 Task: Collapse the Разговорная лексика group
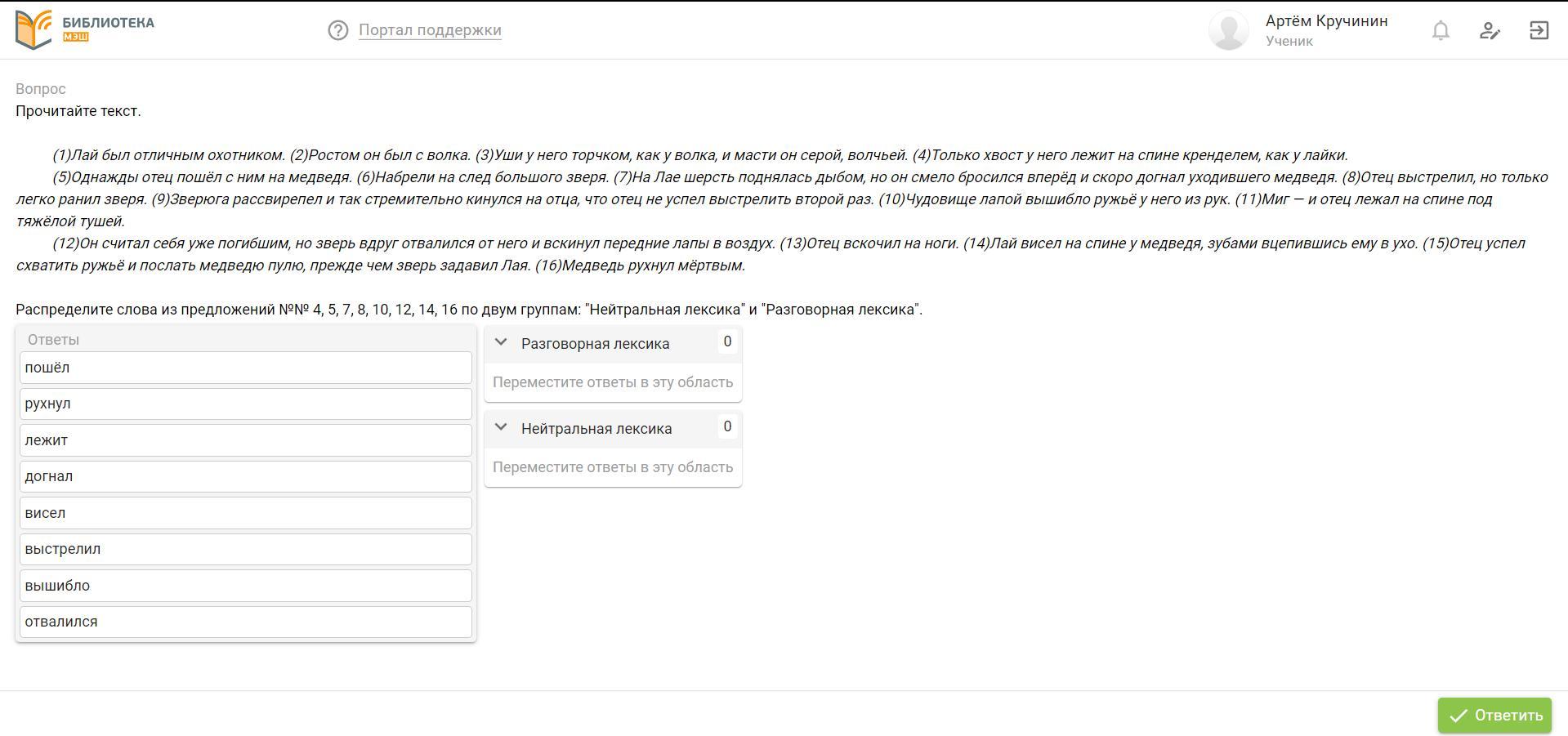(x=502, y=343)
